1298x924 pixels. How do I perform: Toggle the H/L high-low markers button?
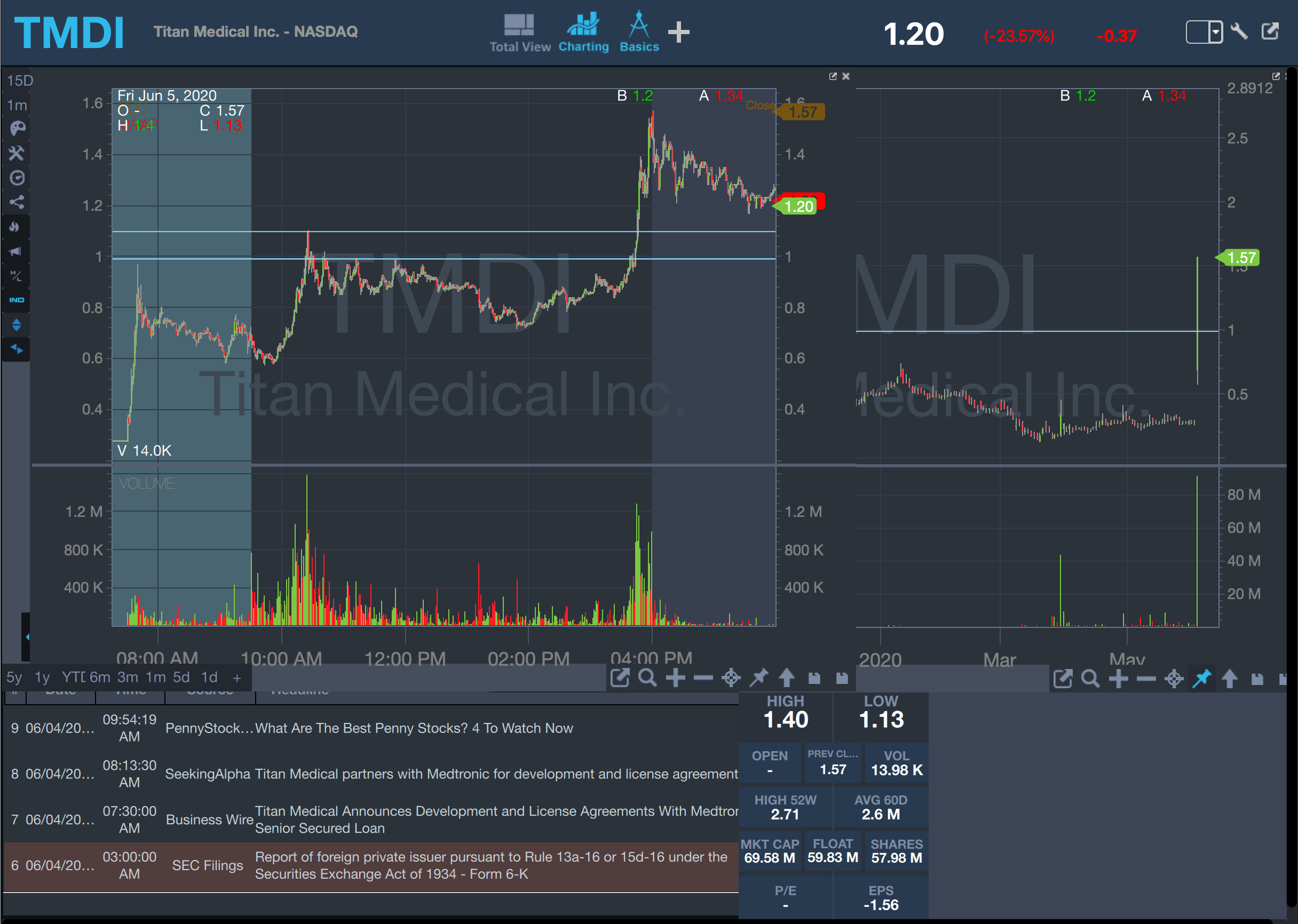16,276
